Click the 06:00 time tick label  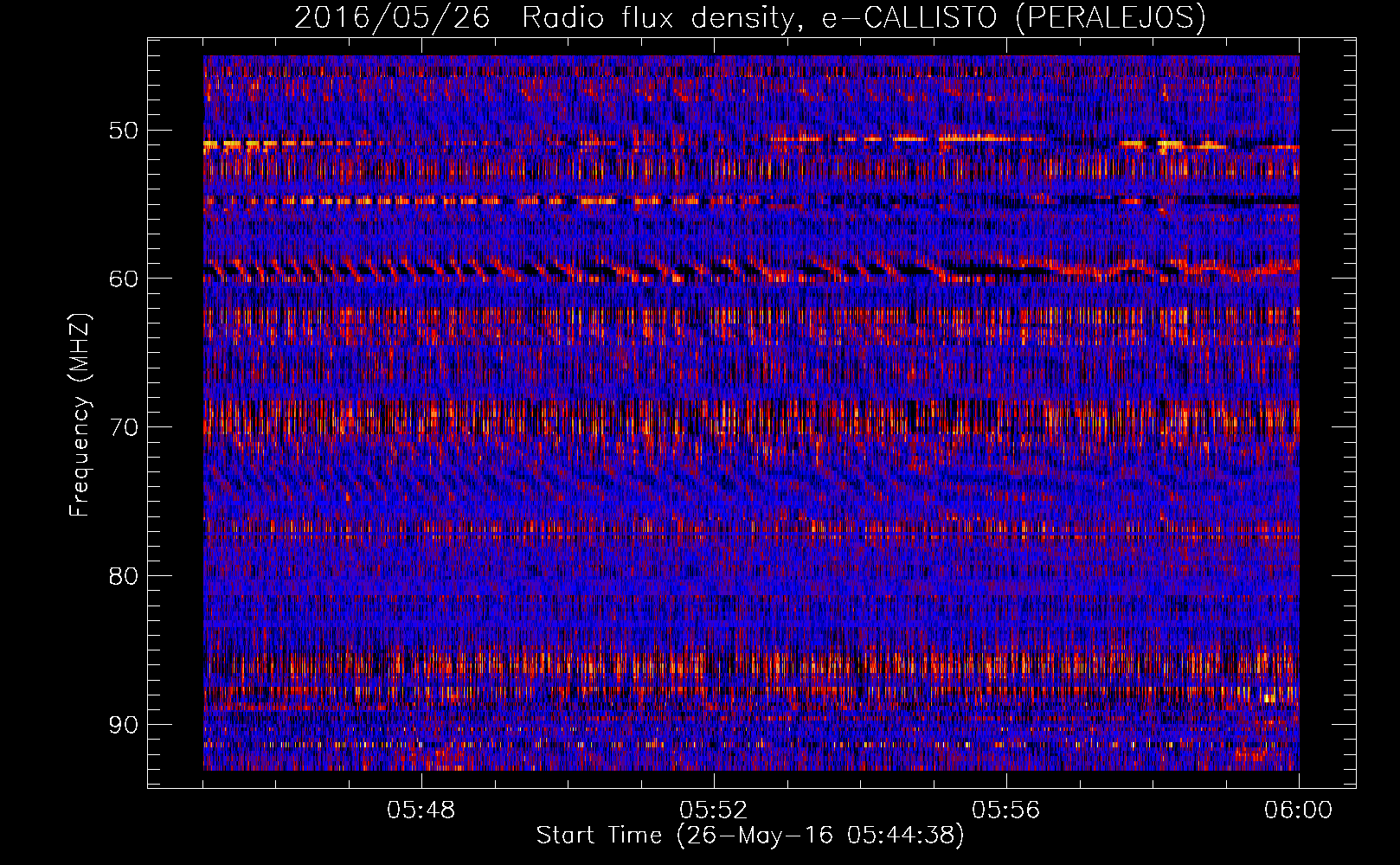tap(1298, 811)
